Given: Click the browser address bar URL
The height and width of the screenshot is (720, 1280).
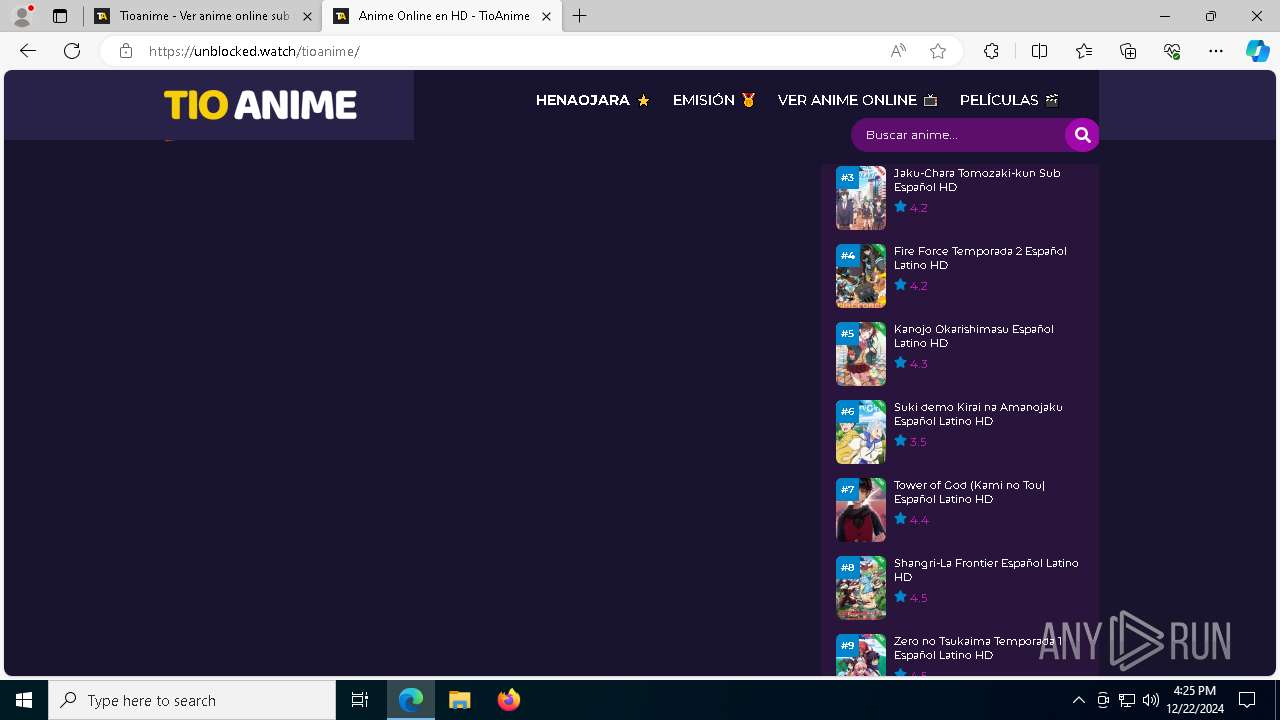Looking at the screenshot, I should [x=254, y=51].
